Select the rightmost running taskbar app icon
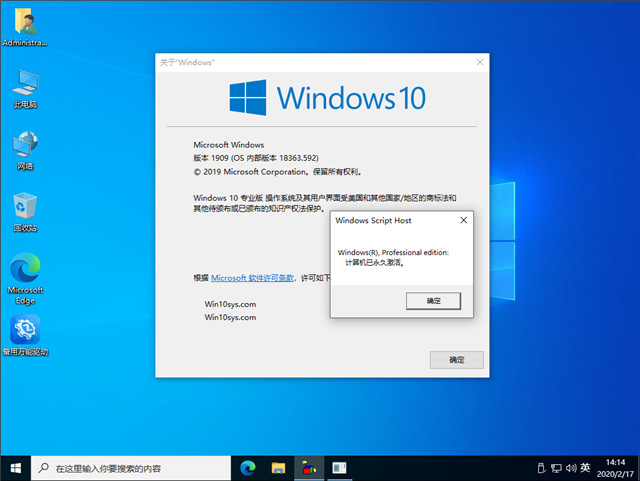 [339, 468]
